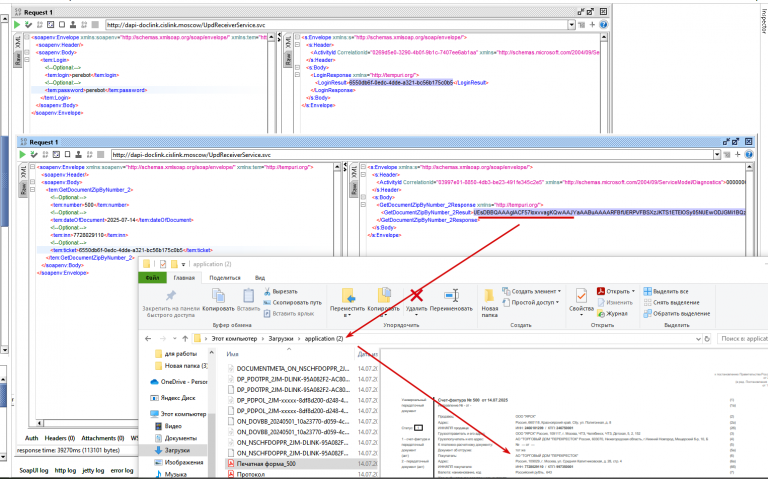Click the gray stop/cancel square in lower Request 1 toolbar
This screenshot has width=768, height=479.
pos(101,154)
